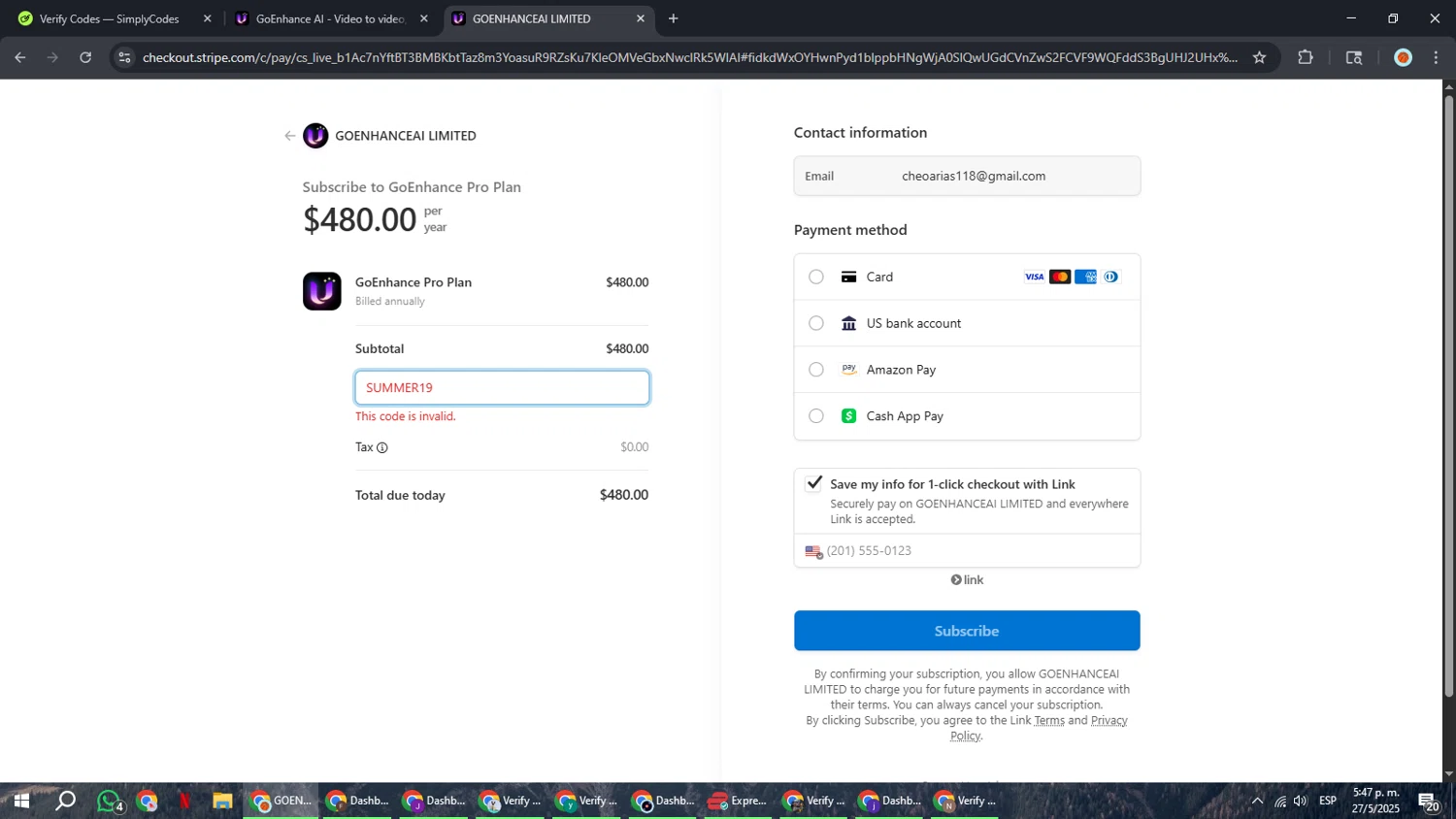Select the GOENHANCEAI LIMITED browser tab

click(x=546, y=18)
